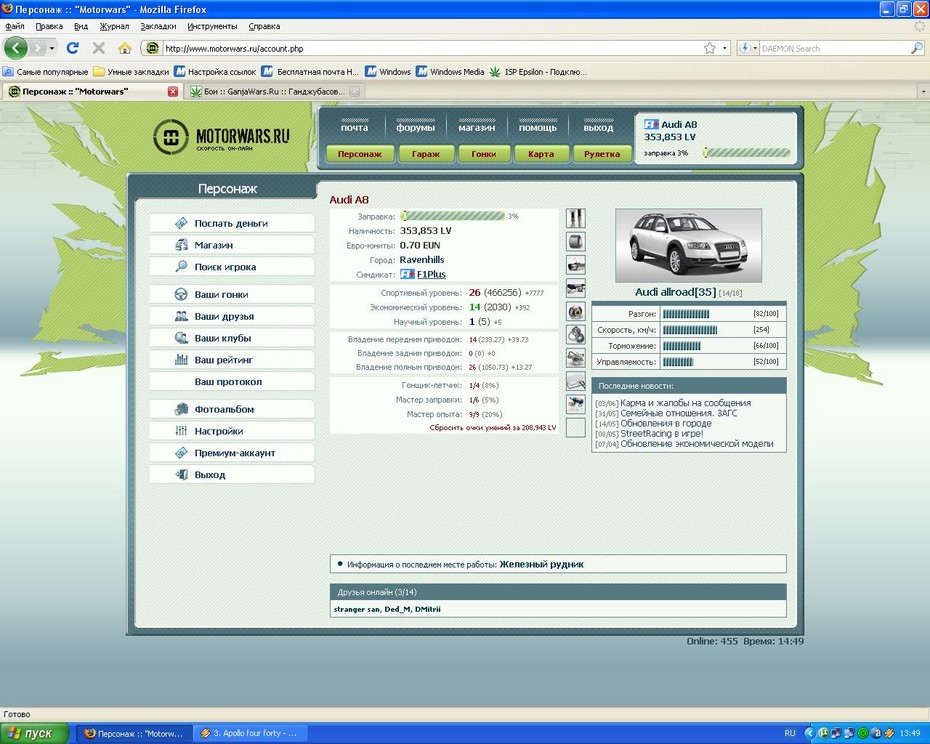Viewport: 930px width, 744px height.
Task: Click the Motorwars.ru logo
Action: [221, 137]
